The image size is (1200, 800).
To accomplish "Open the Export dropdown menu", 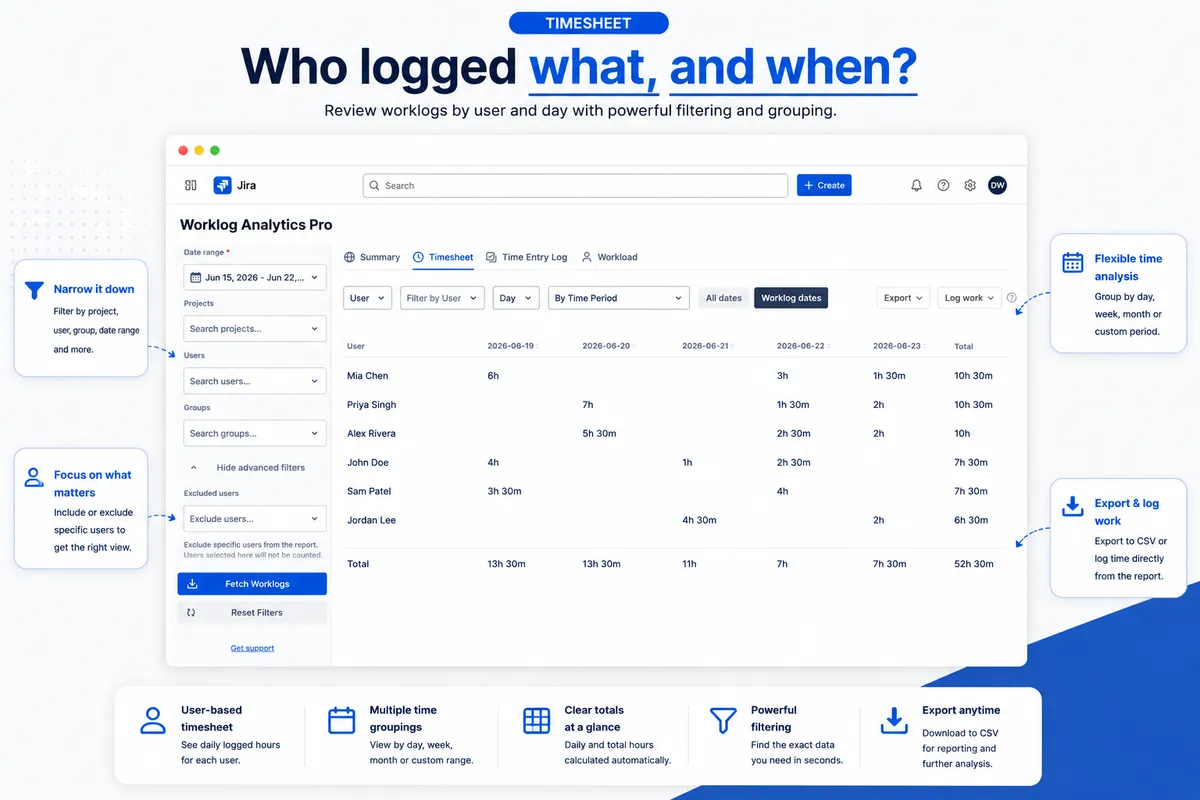I will point(903,298).
